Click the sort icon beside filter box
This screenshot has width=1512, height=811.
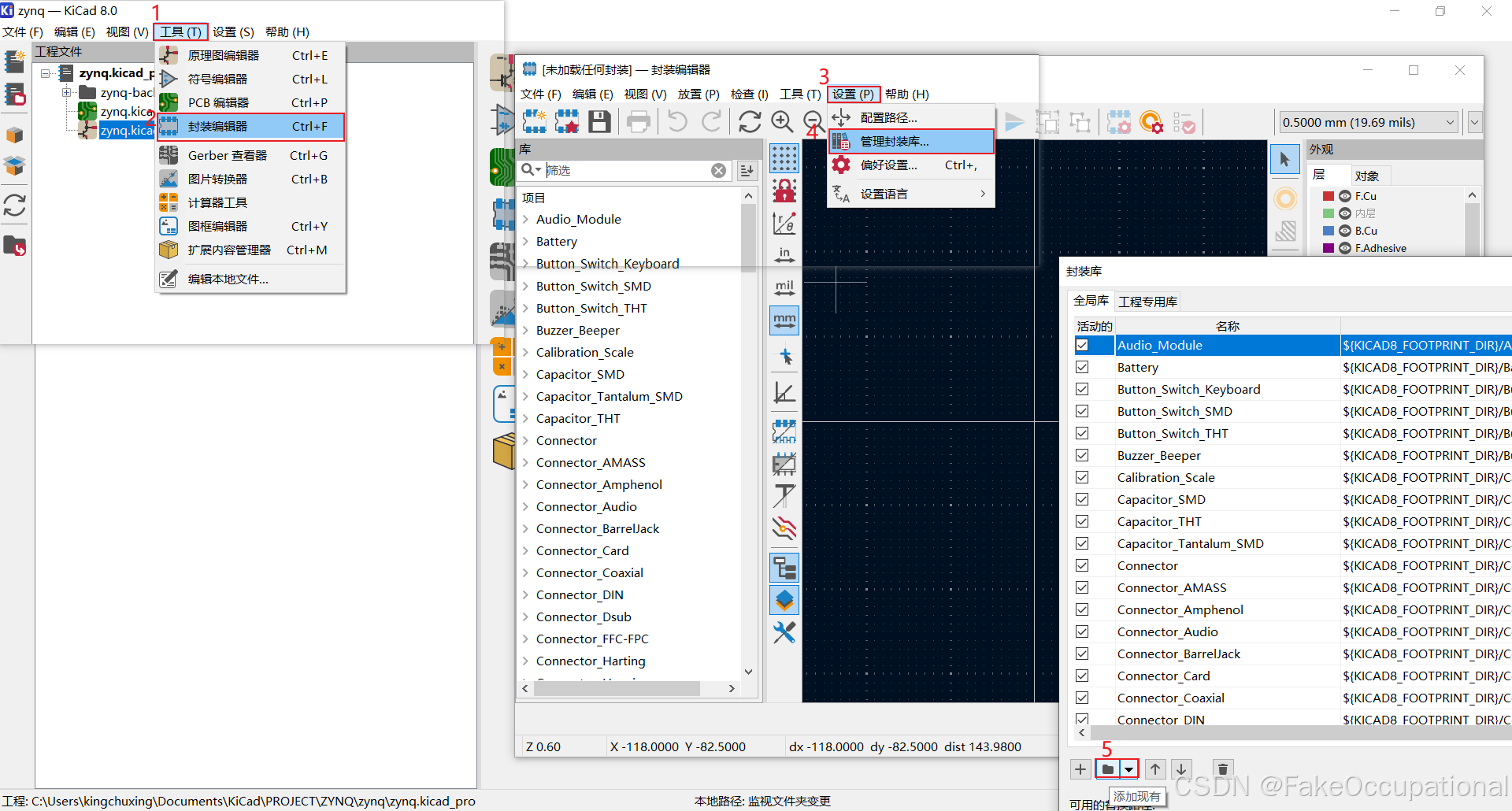coord(747,170)
